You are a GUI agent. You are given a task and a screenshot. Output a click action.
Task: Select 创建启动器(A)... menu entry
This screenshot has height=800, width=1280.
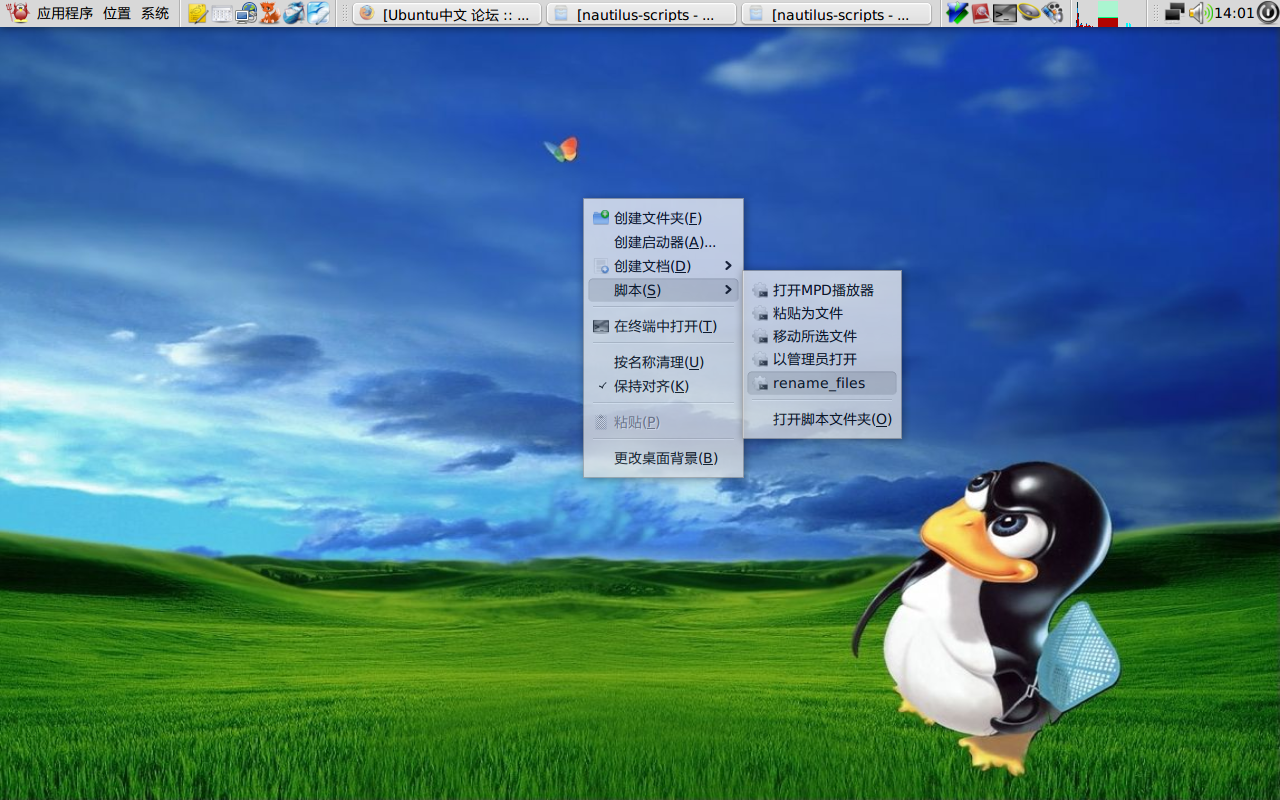(x=663, y=242)
